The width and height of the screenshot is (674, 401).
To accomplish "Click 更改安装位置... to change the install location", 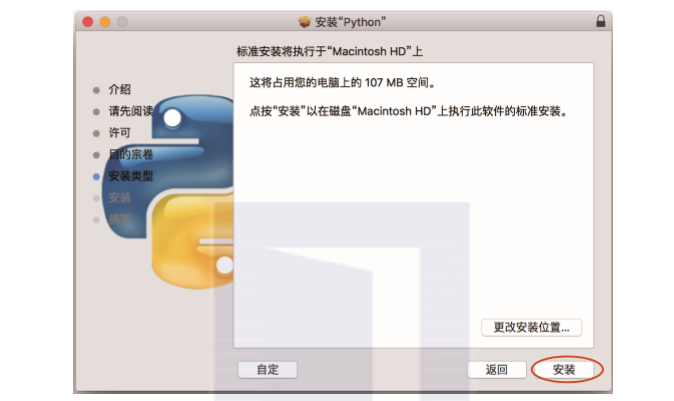I will 531,328.
